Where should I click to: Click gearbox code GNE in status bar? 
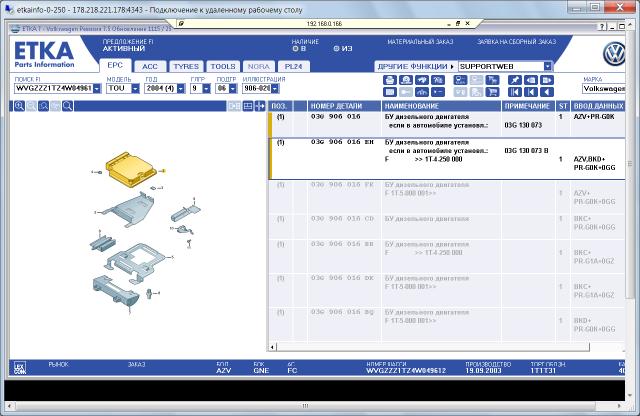click(x=261, y=371)
